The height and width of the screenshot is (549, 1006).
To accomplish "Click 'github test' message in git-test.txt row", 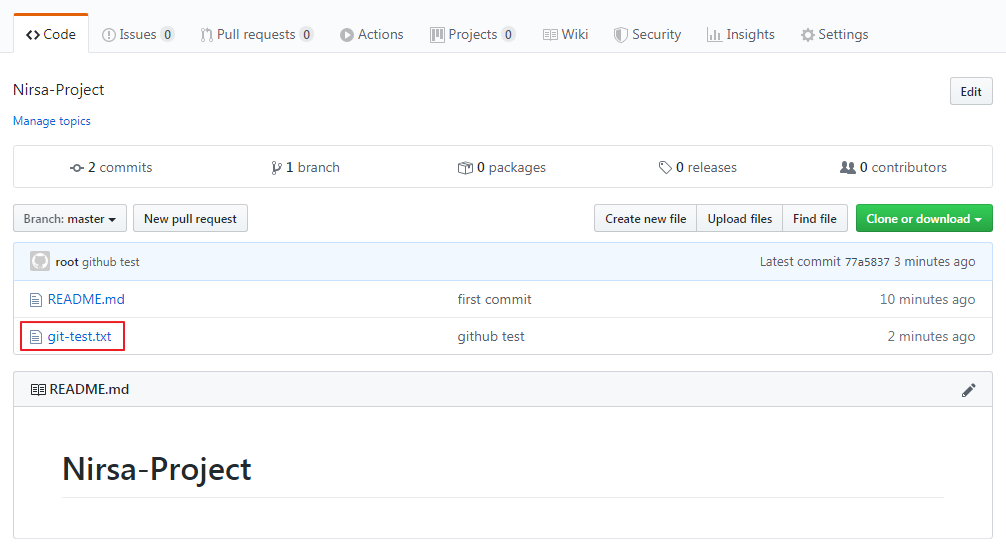I will coord(491,337).
